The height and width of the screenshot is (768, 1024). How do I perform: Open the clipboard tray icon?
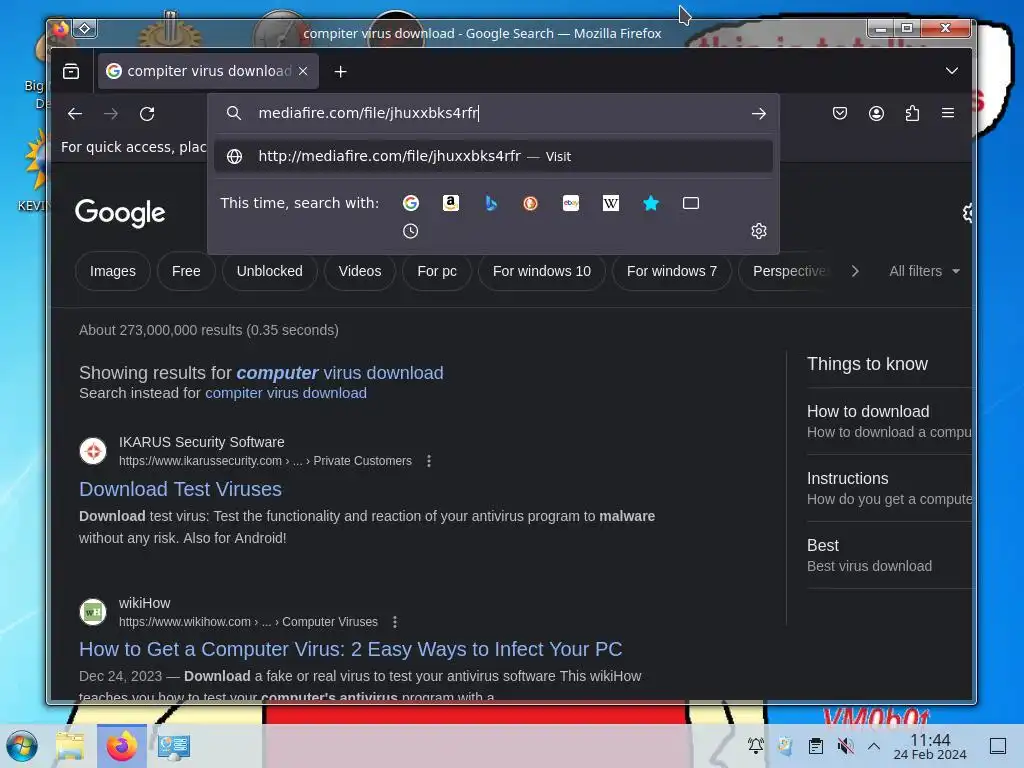tap(816, 746)
